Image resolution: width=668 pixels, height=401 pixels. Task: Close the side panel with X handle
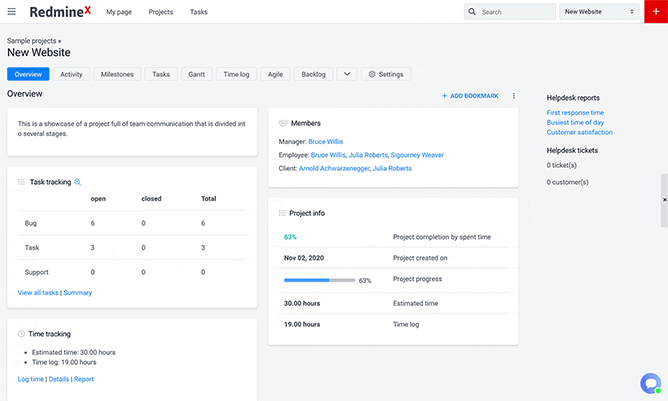click(664, 200)
